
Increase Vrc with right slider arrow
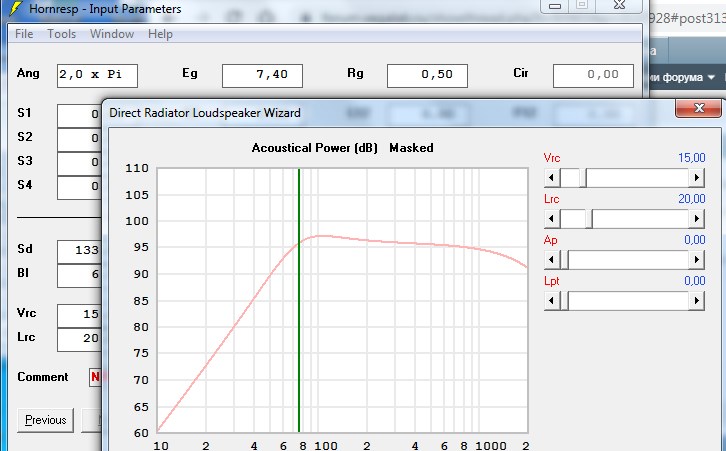[x=697, y=178]
